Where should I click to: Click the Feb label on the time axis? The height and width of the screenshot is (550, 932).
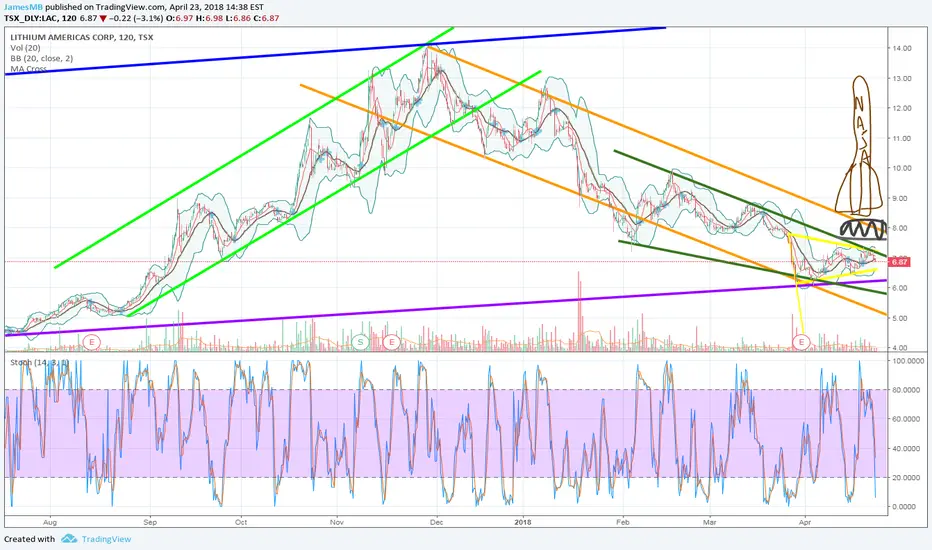(622, 523)
